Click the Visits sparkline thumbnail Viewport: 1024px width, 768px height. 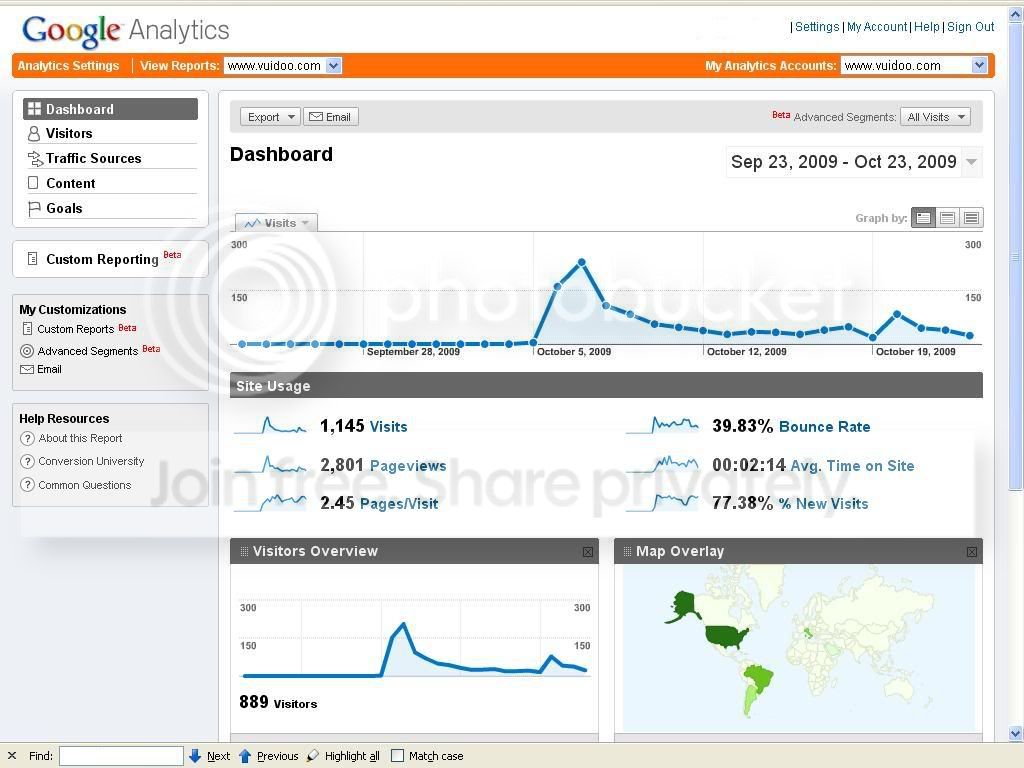[x=270, y=426]
